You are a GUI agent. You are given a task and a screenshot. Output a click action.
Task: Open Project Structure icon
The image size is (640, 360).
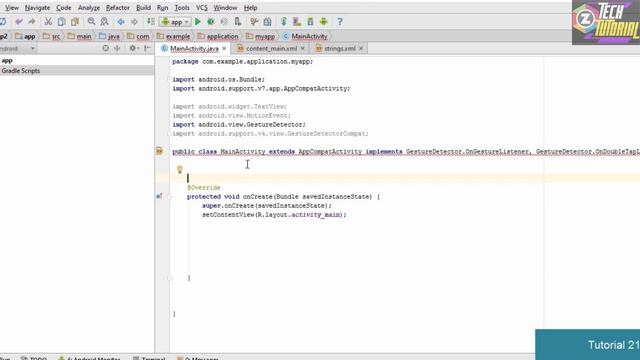click(x=267, y=22)
